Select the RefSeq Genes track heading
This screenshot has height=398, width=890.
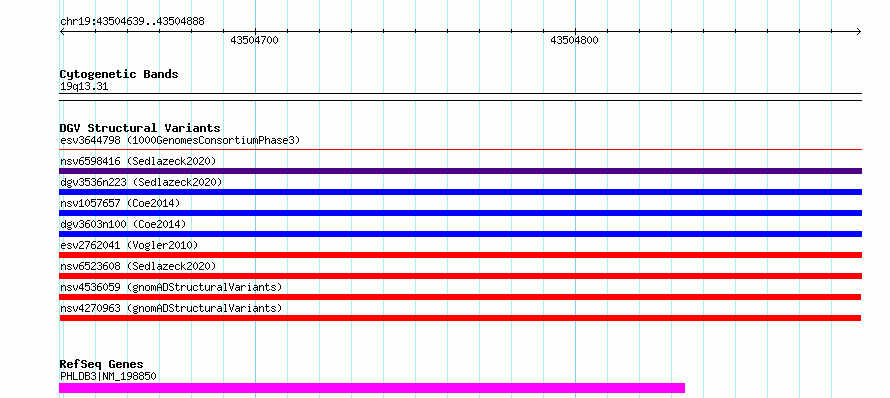click(101, 364)
